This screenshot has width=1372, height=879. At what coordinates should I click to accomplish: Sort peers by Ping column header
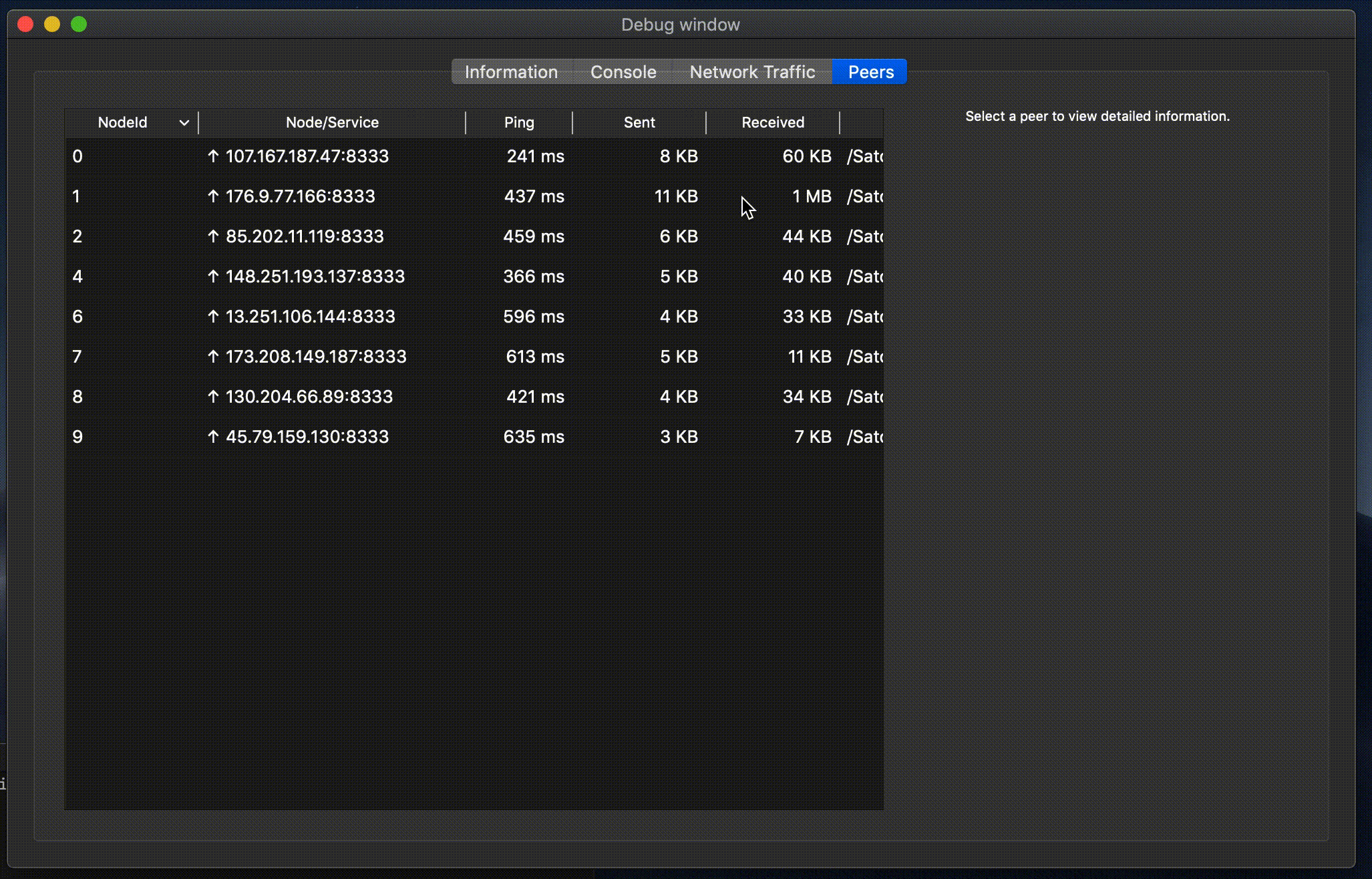(519, 123)
